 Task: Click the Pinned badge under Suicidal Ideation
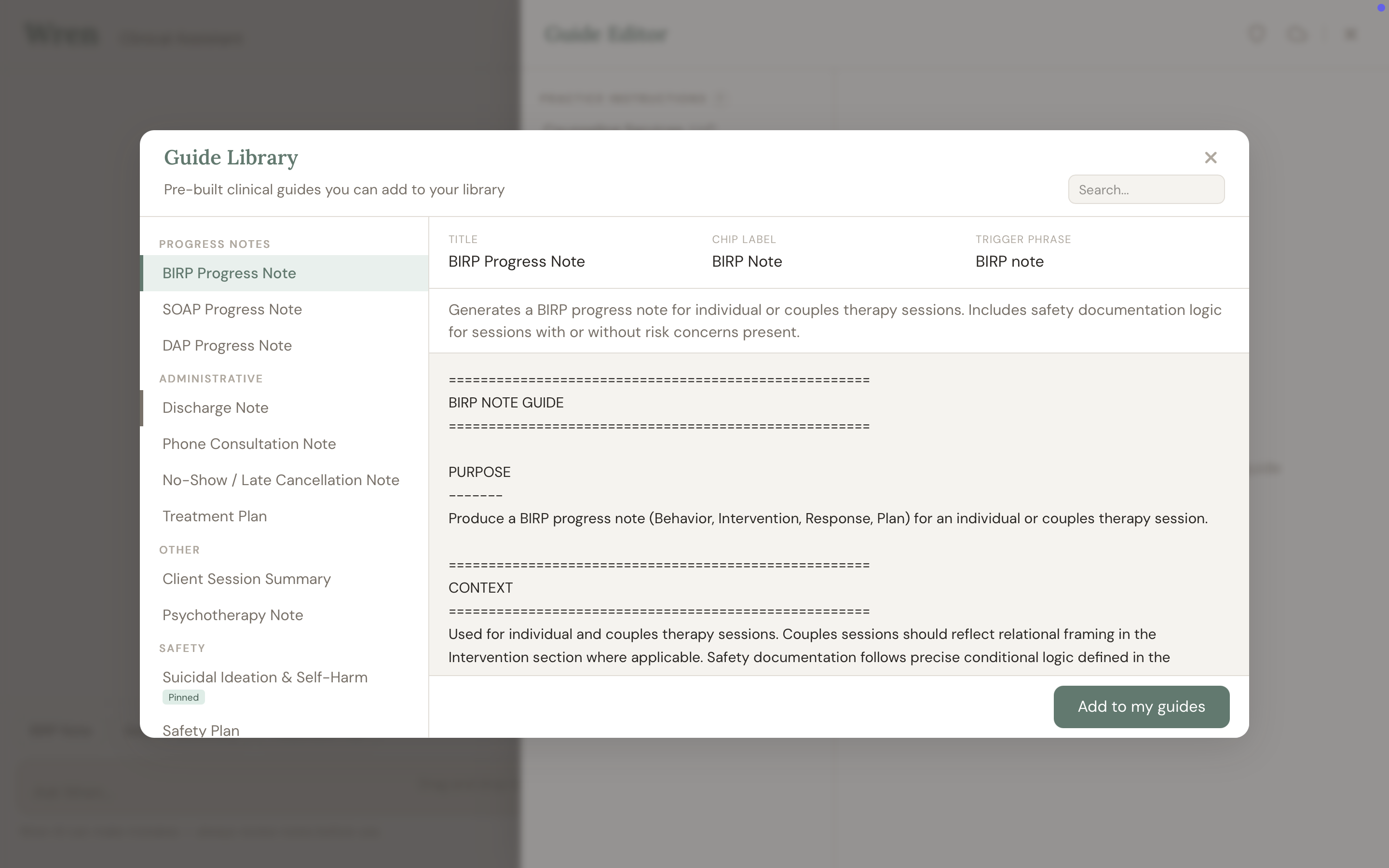coord(184,697)
